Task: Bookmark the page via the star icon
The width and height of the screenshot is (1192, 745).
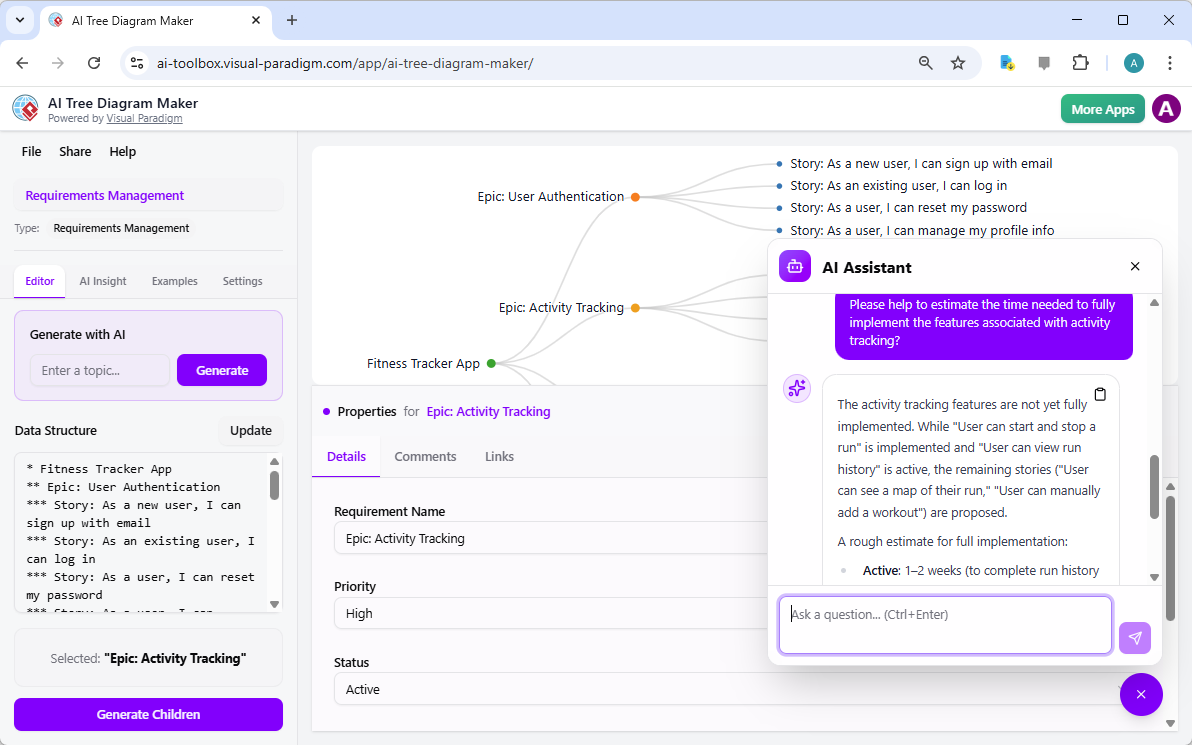Action: point(958,62)
